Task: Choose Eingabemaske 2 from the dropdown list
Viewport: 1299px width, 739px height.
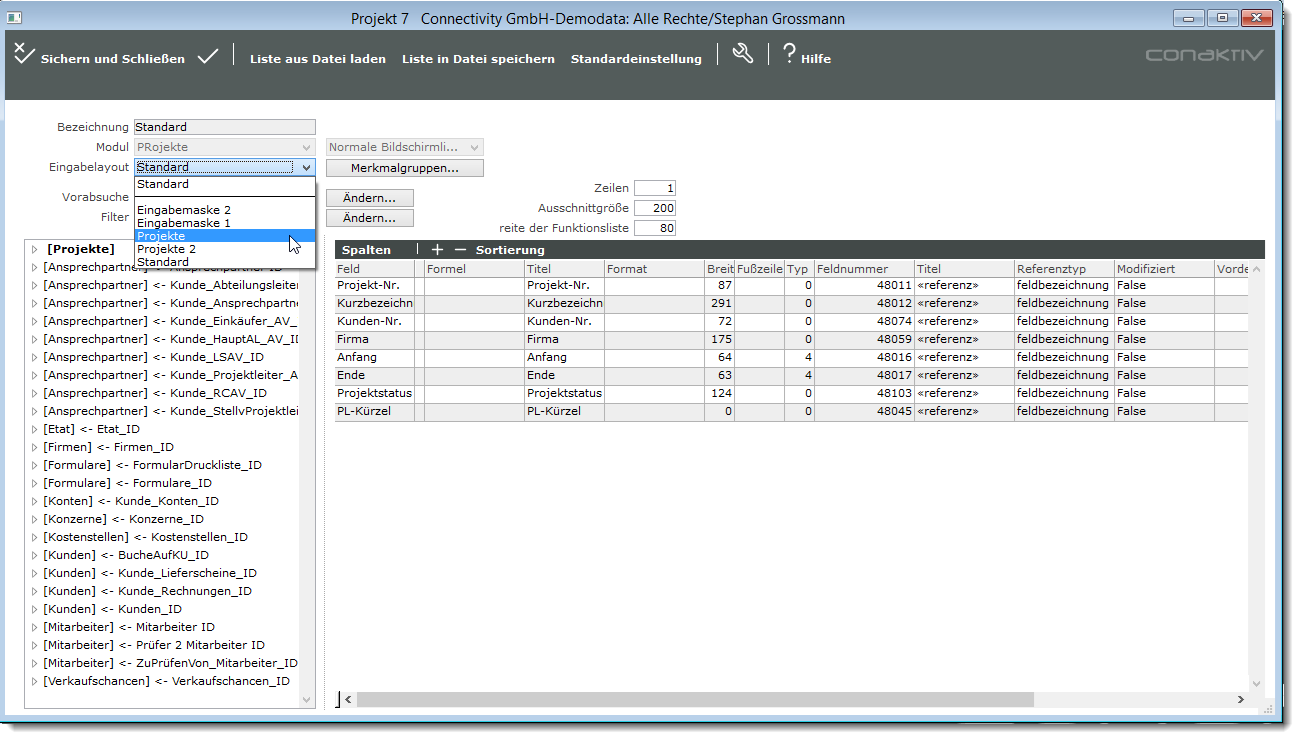Action: pyautogui.click(x=184, y=210)
